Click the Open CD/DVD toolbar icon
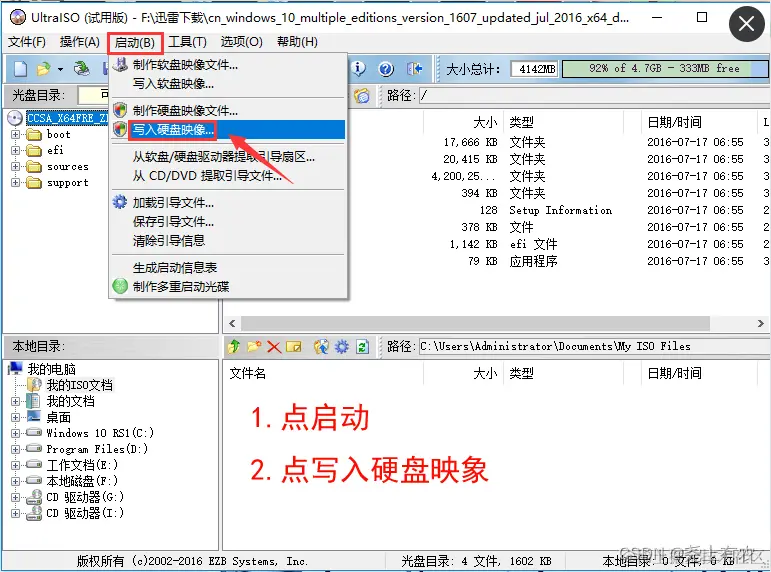The width and height of the screenshot is (771, 572). (82, 69)
